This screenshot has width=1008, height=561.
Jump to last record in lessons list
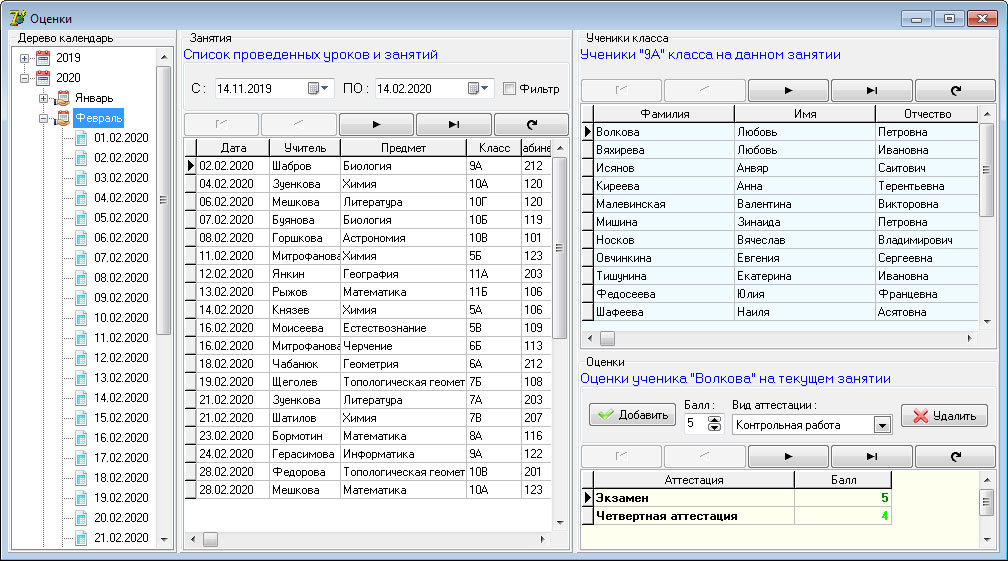pos(453,124)
